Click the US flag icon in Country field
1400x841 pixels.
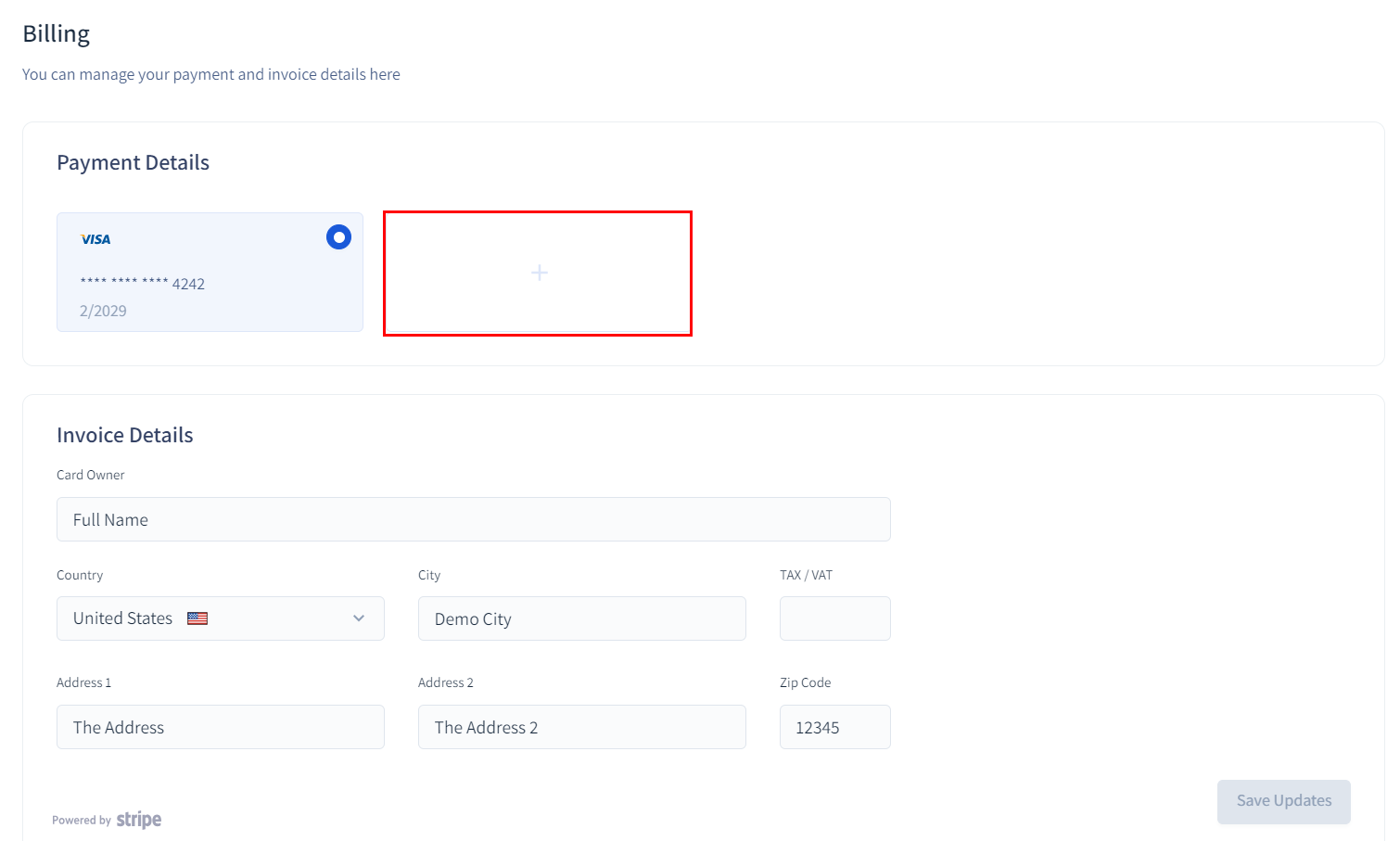pos(197,618)
